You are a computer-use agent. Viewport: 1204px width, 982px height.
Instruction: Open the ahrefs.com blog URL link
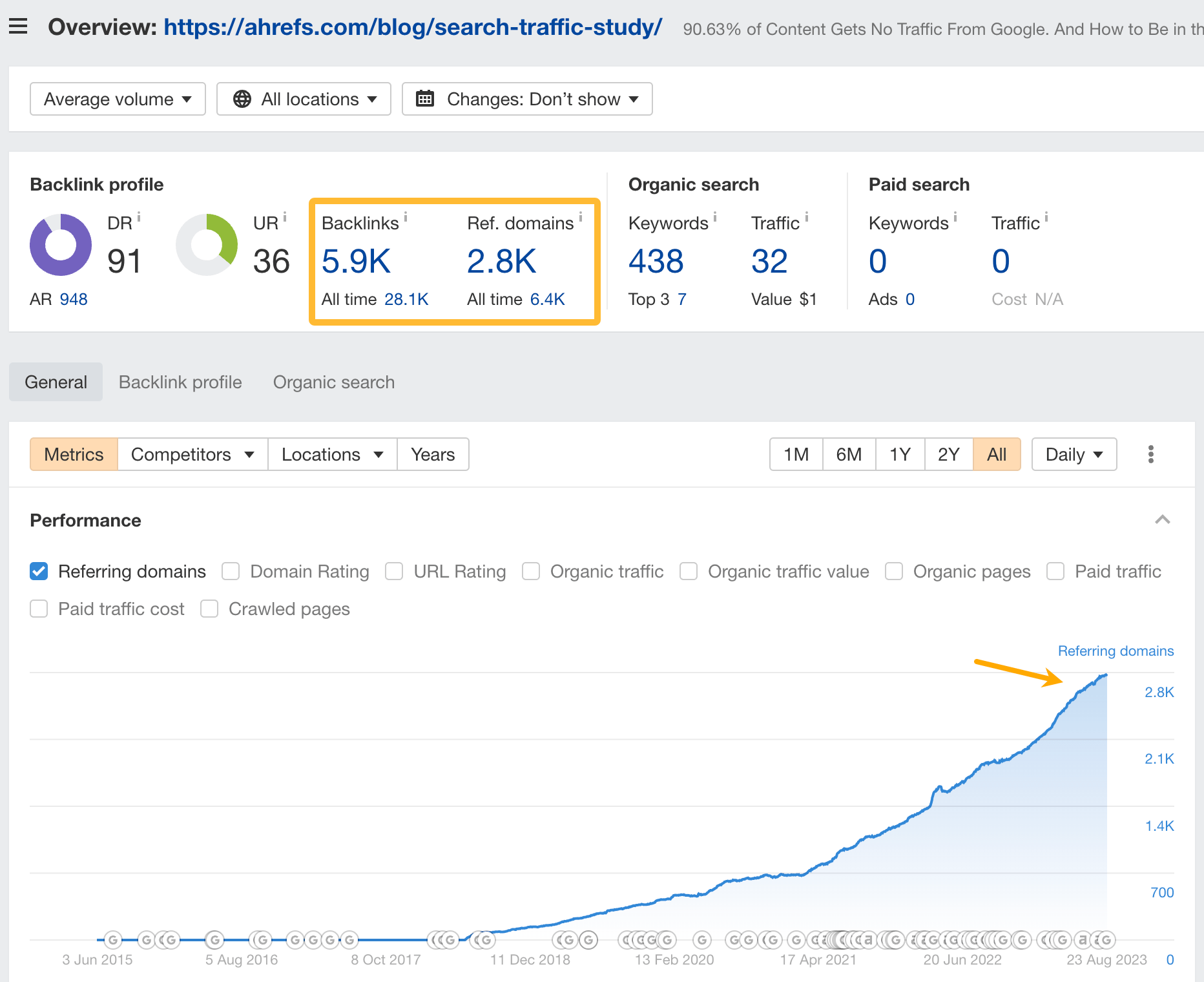click(411, 27)
